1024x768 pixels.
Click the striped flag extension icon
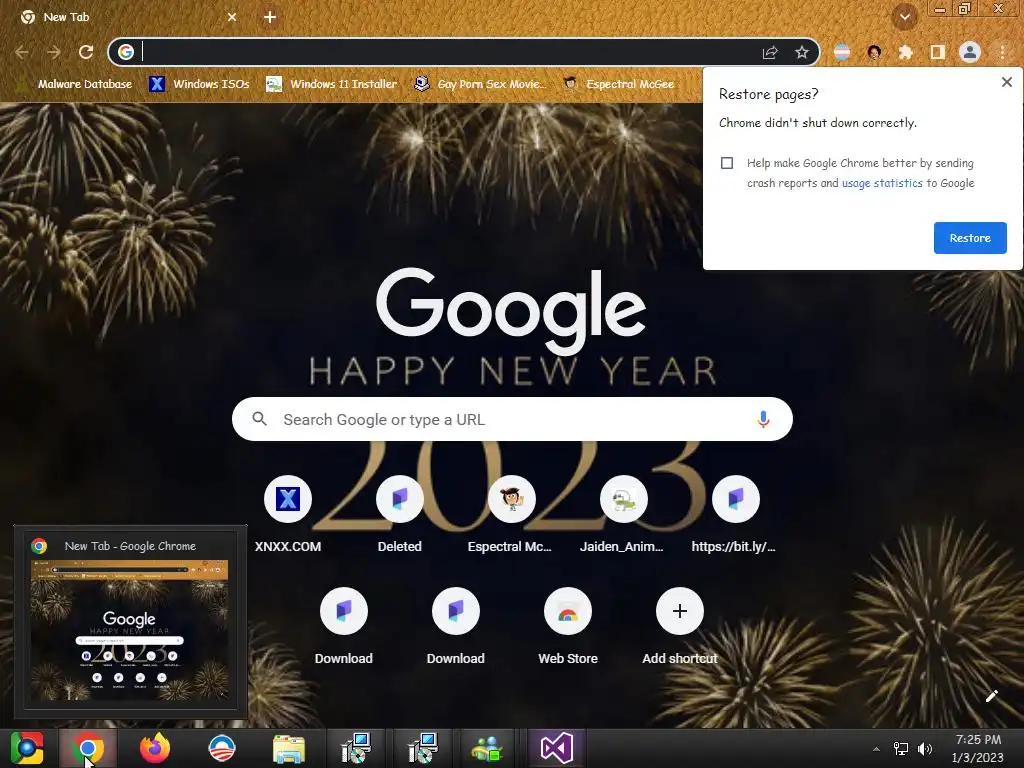click(x=842, y=52)
